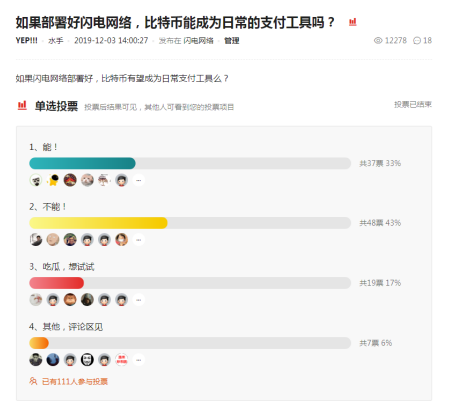Image resolution: width=449 pixels, height=412 pixels.
Task: Click the yellow progress bar for 不能！
Action: 98,223
